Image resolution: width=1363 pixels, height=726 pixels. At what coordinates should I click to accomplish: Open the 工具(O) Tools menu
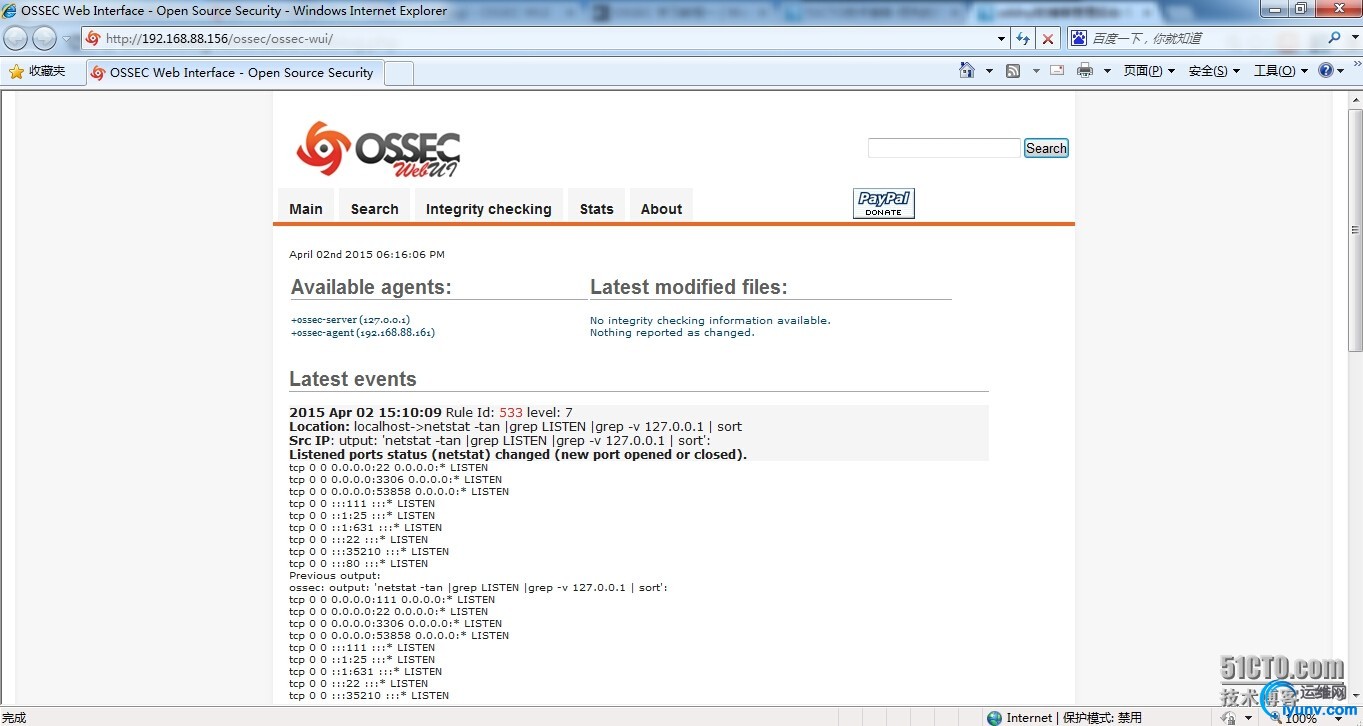point(1281,71)
